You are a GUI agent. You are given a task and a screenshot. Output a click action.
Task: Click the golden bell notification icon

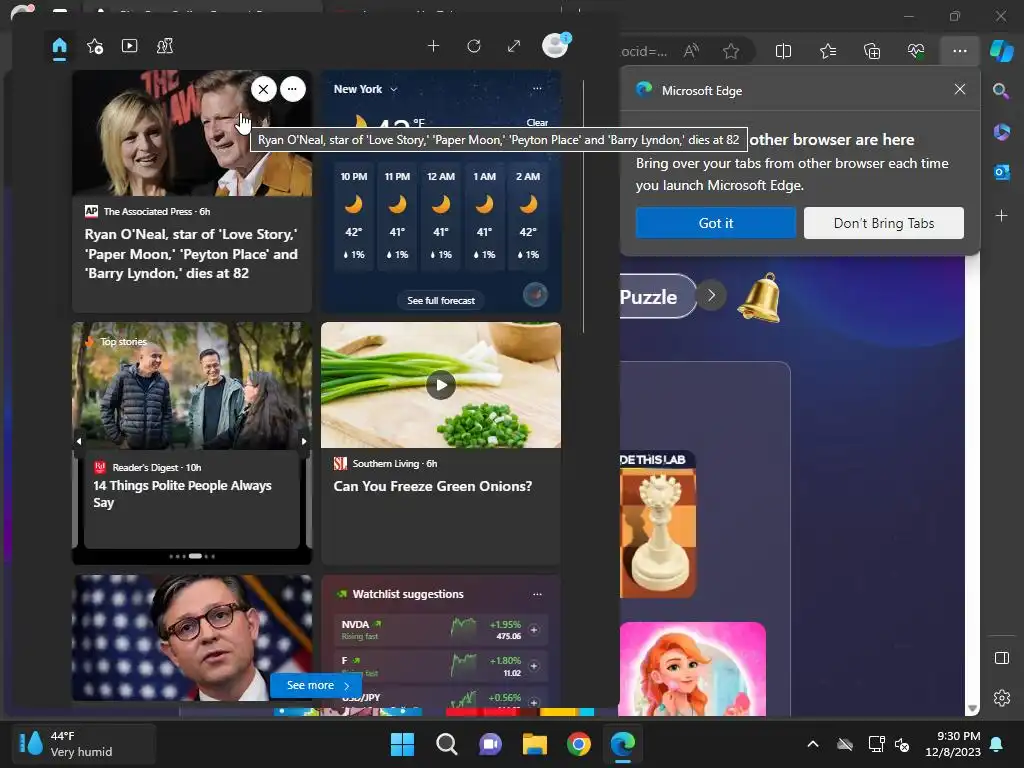760,298
